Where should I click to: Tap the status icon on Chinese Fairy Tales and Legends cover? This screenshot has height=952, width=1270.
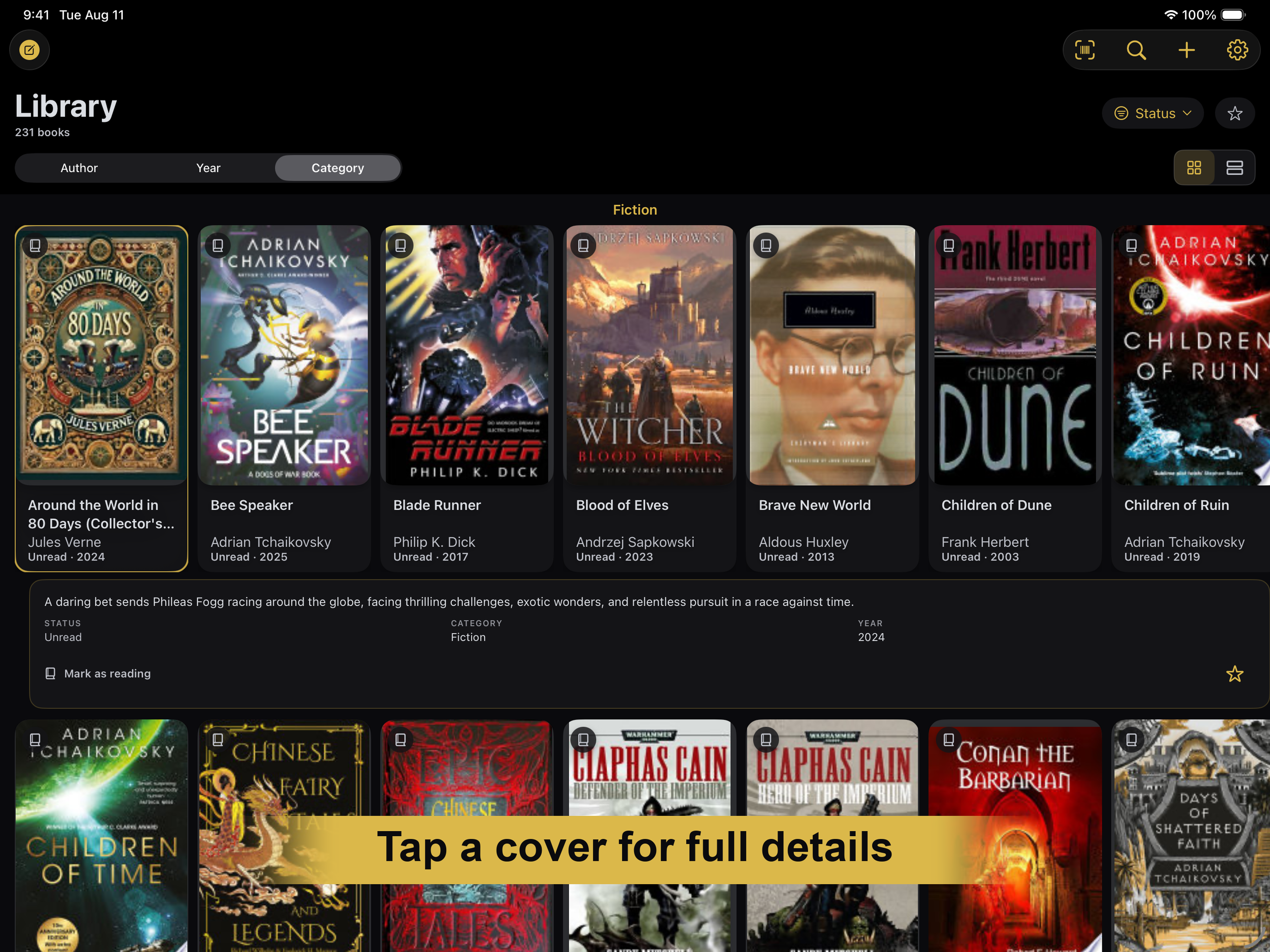[x=218, y=739]
